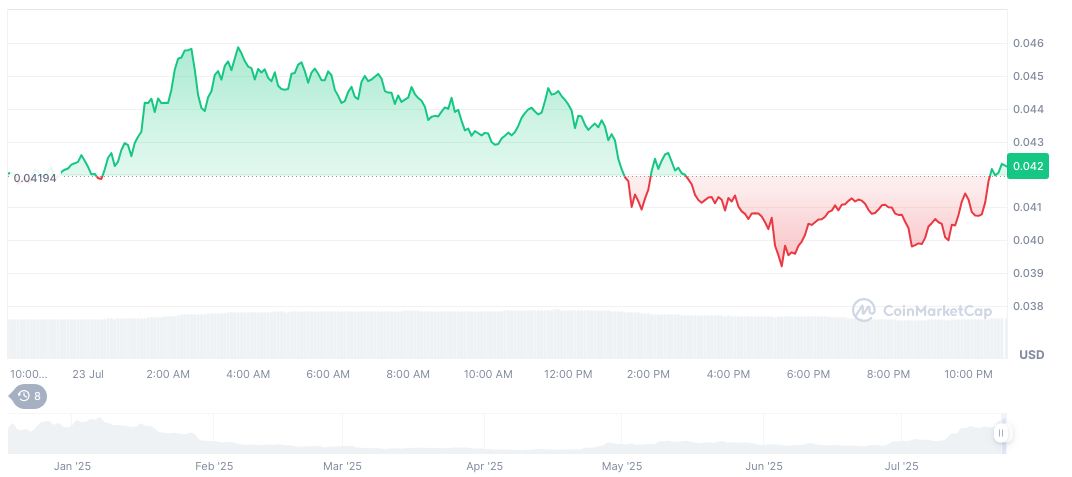Click the clock history badge showing 8

pos(29,396)
